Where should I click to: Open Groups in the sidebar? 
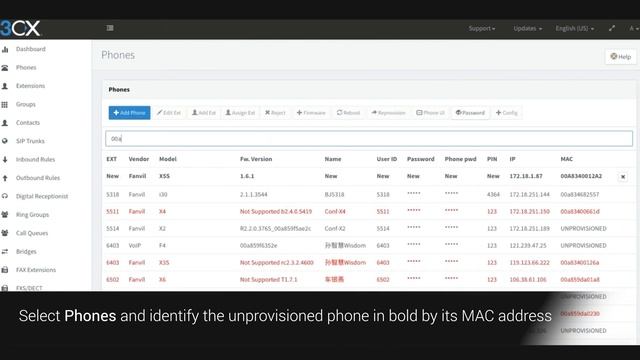pos(25,104)
